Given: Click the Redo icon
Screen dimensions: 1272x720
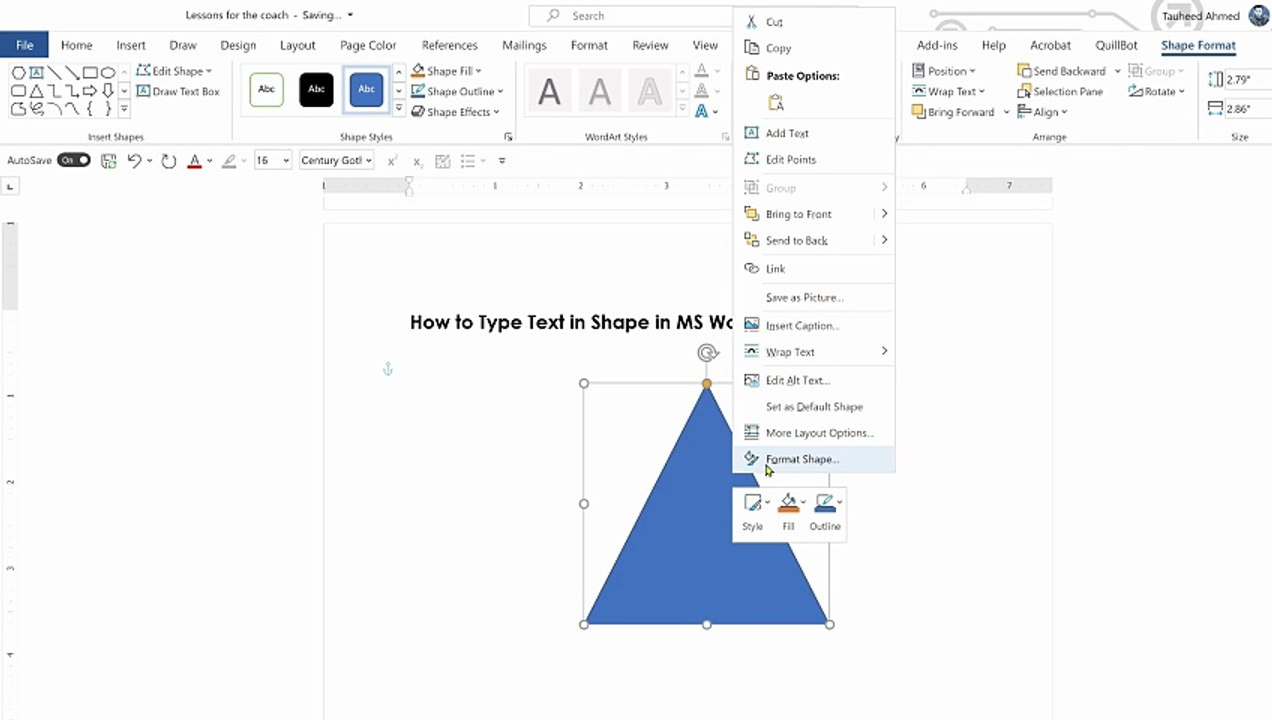Looking at the screenshot, I should pyautogui.click(x=168, y=160).
